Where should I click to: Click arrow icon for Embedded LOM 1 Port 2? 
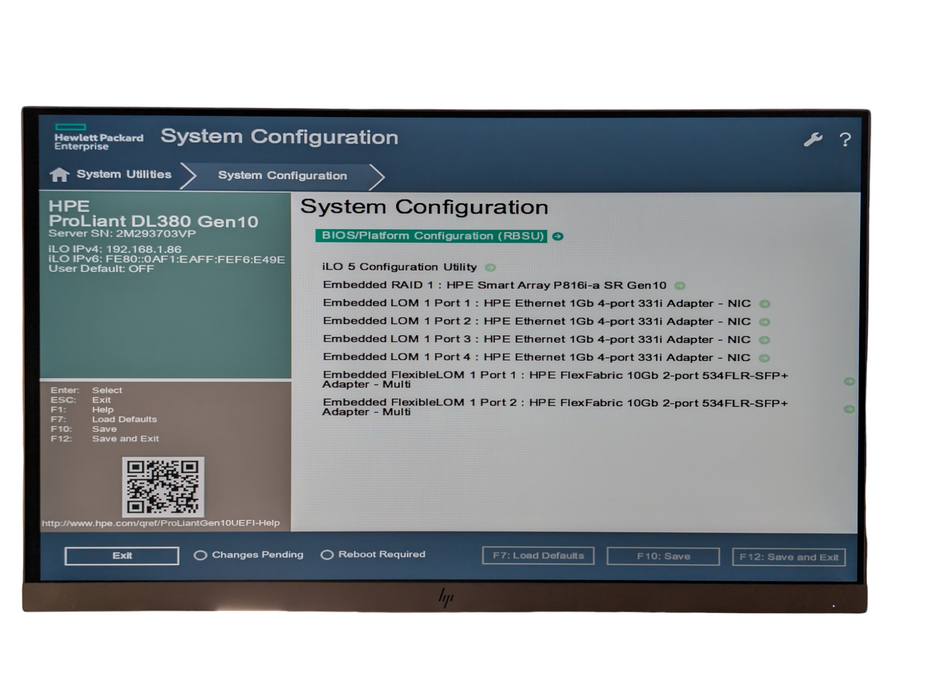click(765, 322)
